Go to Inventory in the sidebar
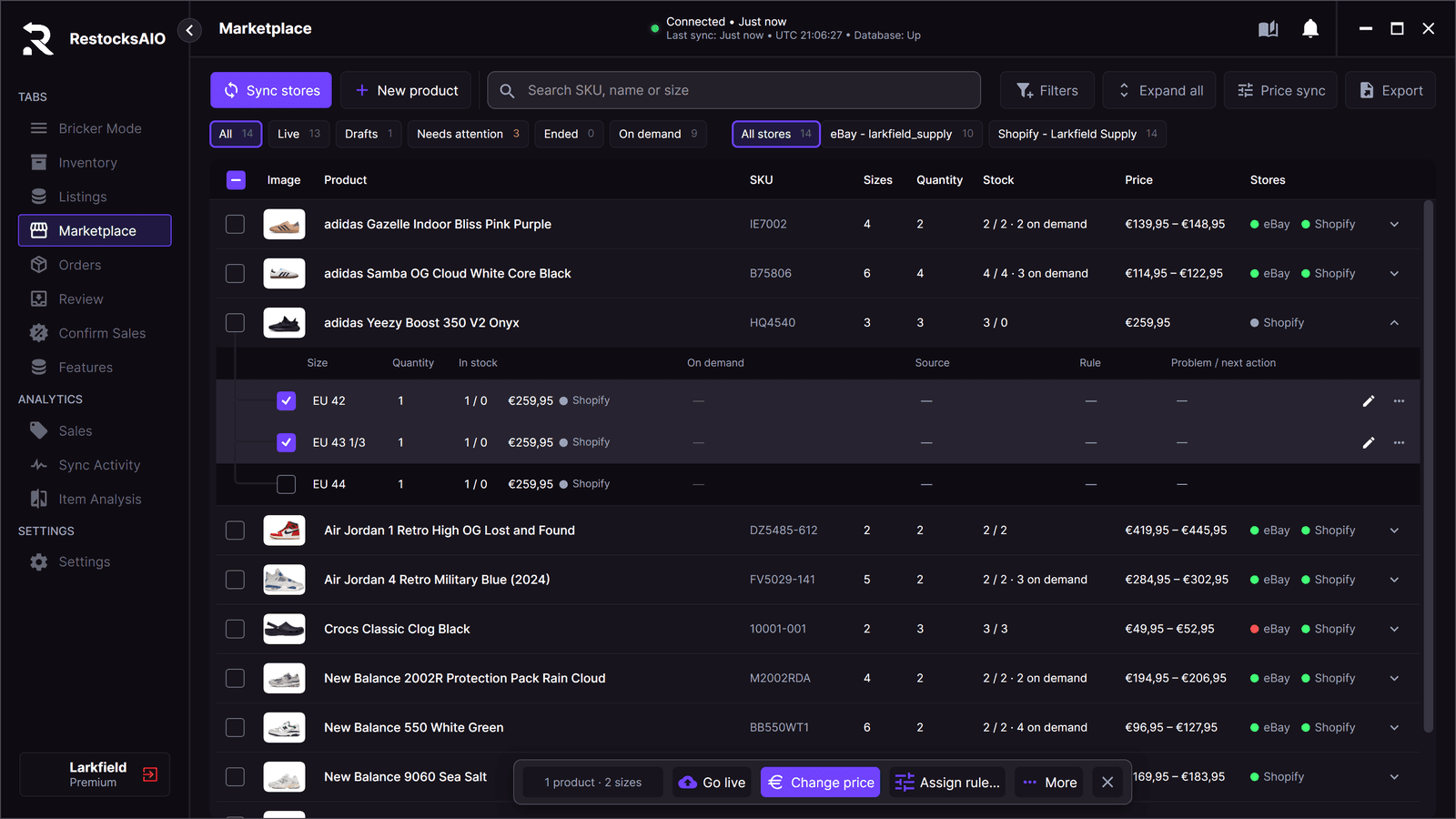Viewport: 1456px width, 819px height. pyautogui.click(x=95, y=163)
